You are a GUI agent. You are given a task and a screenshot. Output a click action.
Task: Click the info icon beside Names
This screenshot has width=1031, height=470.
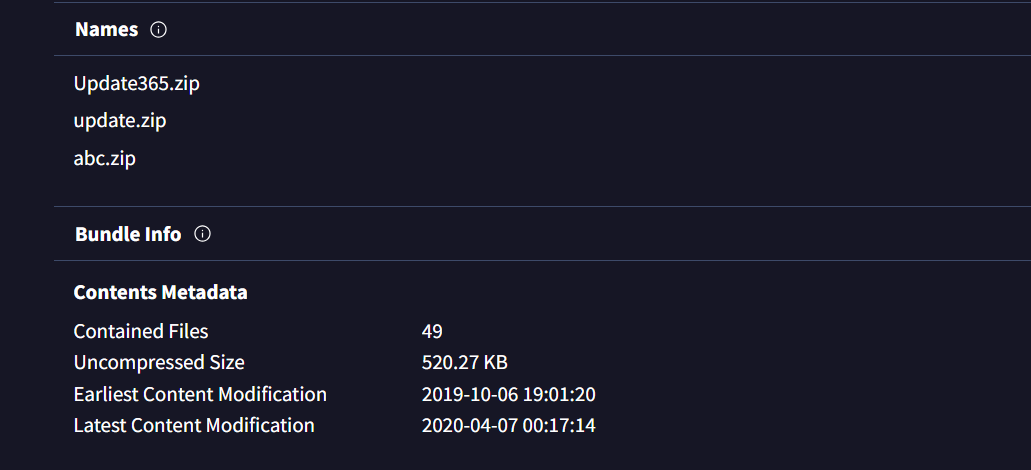[x=158, y=30]
